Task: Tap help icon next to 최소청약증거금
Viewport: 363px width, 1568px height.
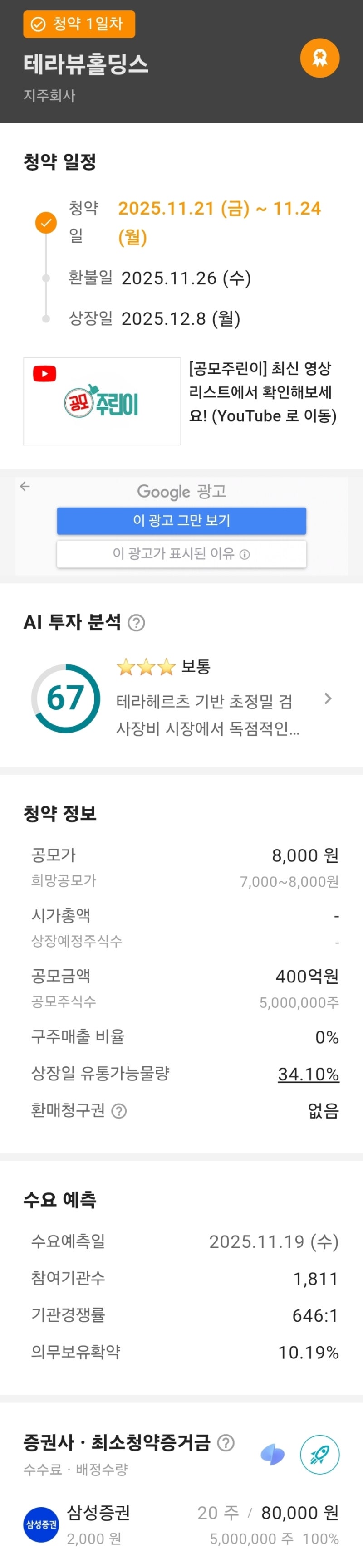Action: [x=226, y=1443]
